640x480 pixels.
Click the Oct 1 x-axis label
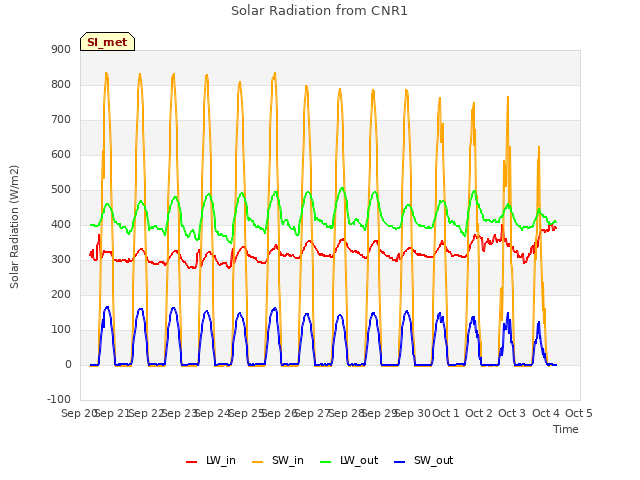point(446,413)
